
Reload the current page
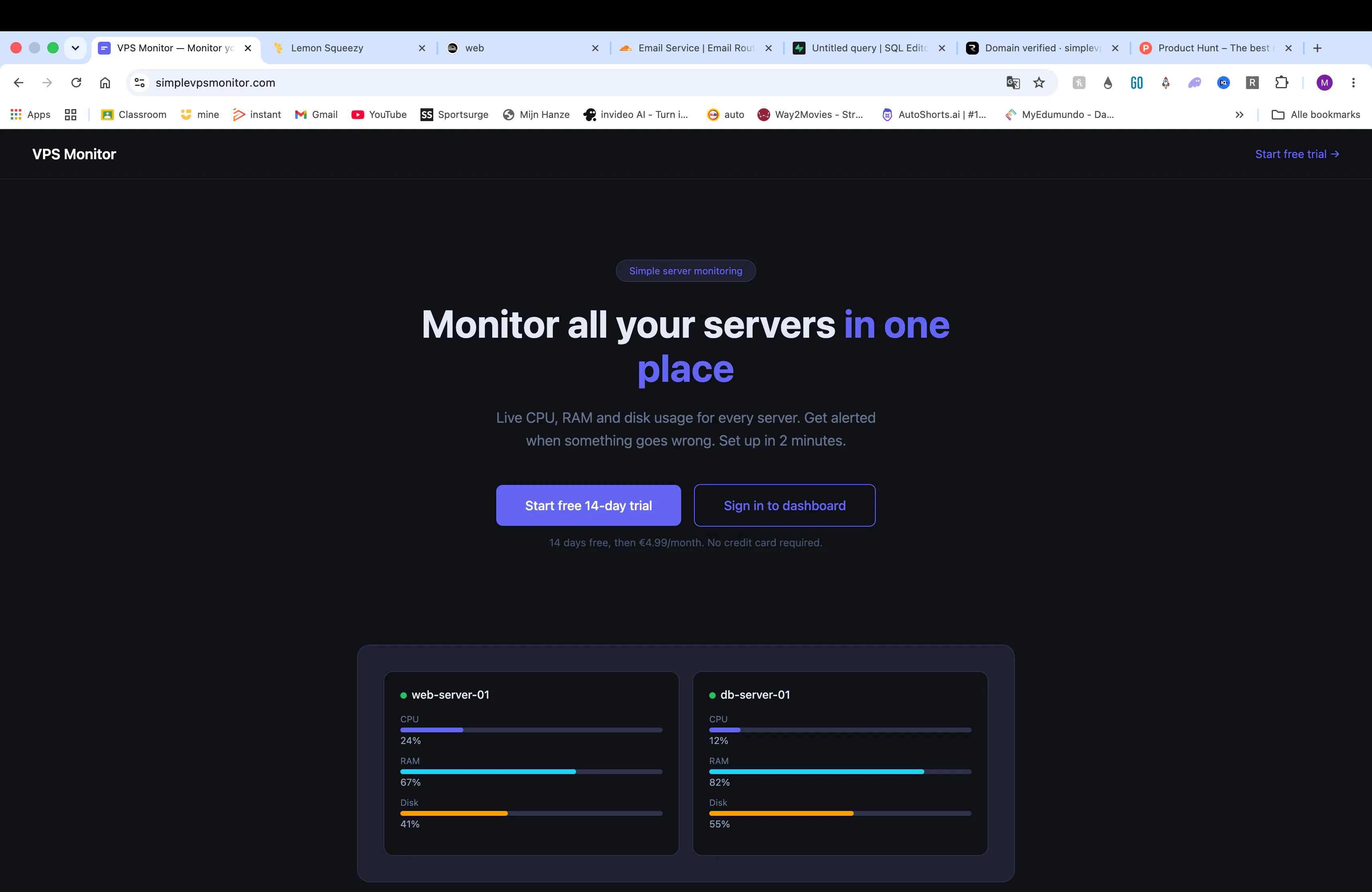coord(76,82)
